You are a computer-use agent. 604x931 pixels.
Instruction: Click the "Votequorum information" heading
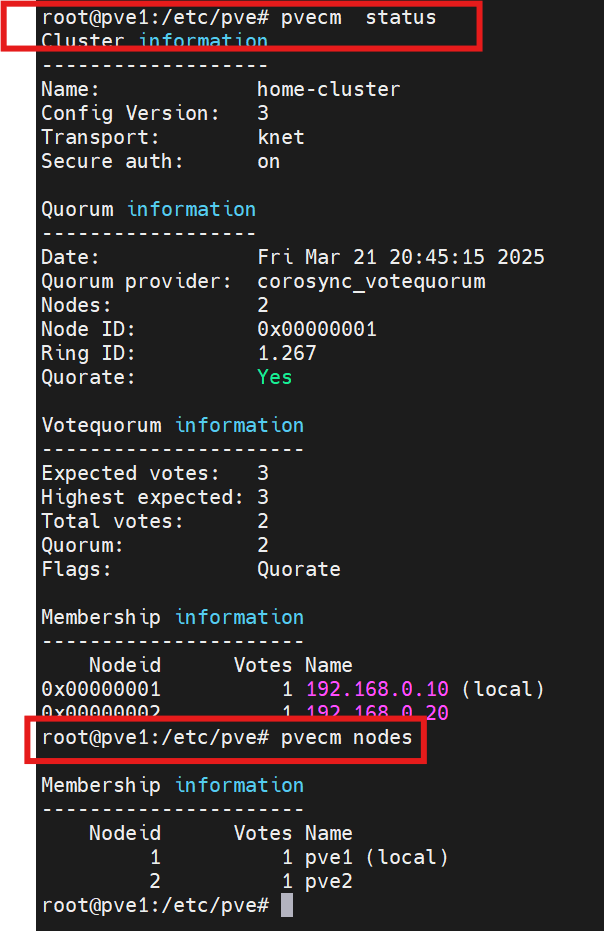click(172, 425)
